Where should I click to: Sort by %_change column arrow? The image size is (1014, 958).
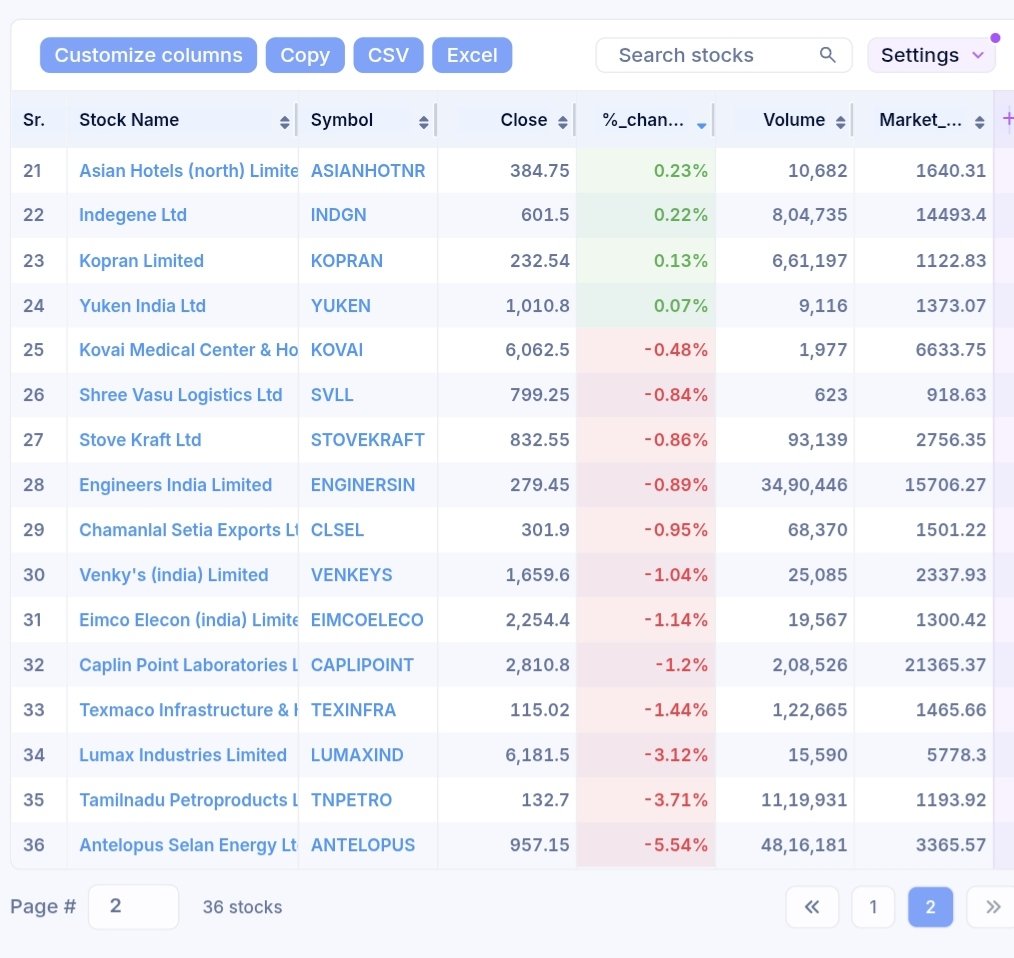pyautogui.click(x=702, y=125)
